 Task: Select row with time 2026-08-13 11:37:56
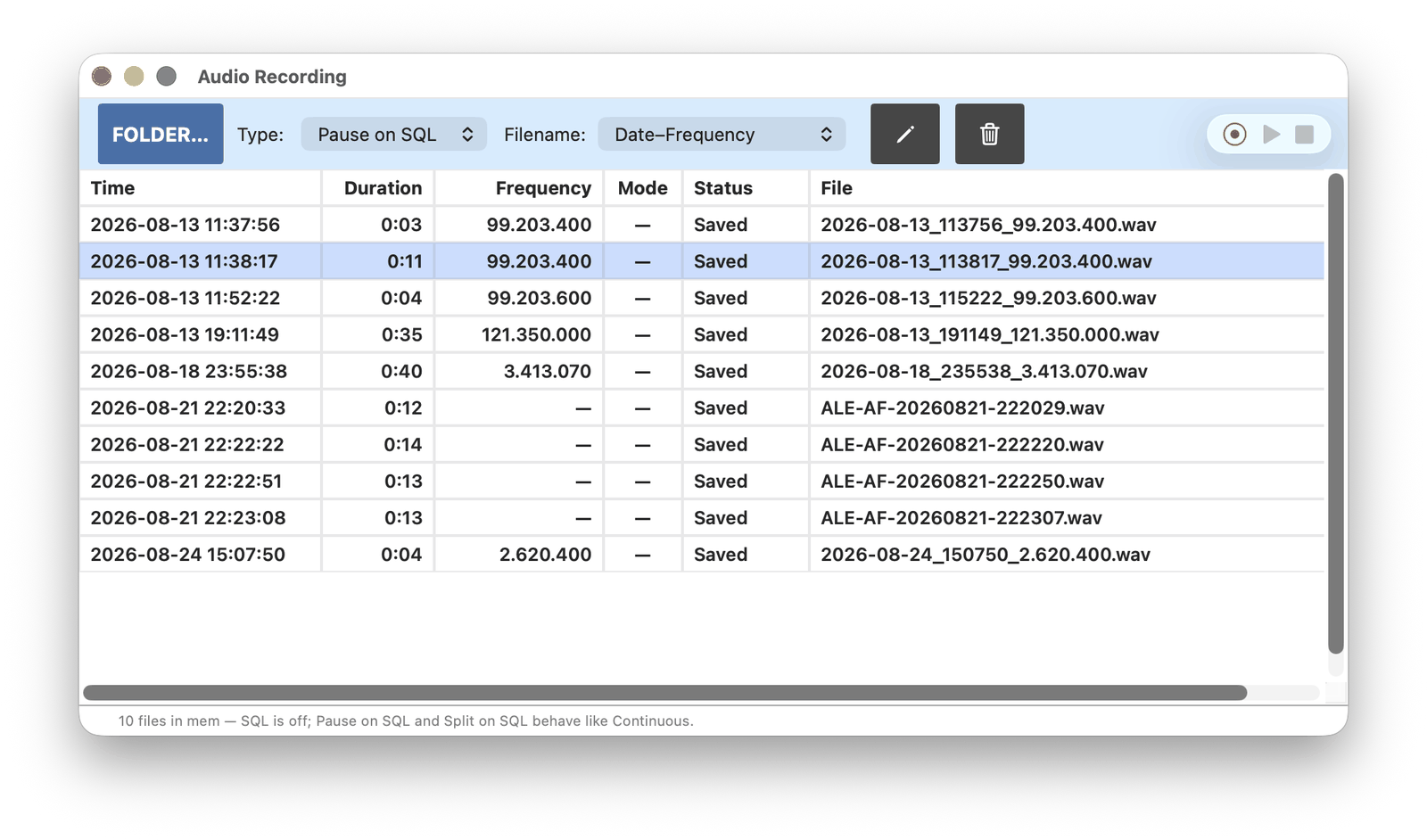[702, 225]
